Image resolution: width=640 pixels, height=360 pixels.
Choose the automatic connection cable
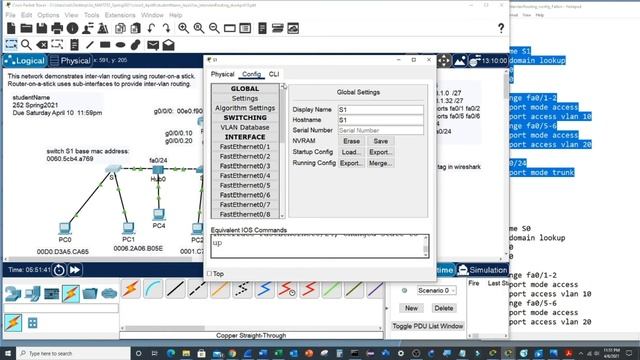pos(131,289)
